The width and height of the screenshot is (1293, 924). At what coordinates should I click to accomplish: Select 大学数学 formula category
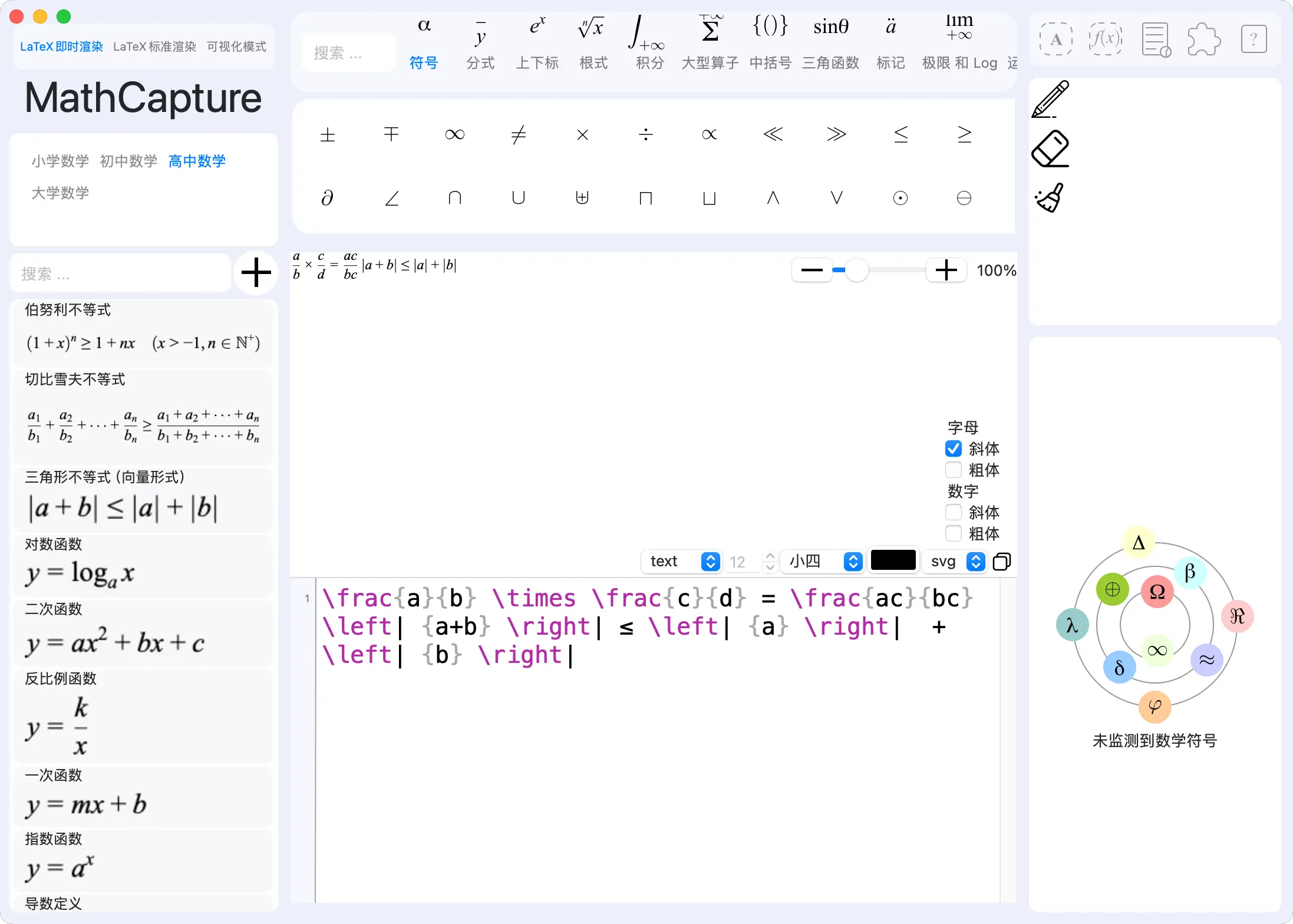(x=60, y=193)
